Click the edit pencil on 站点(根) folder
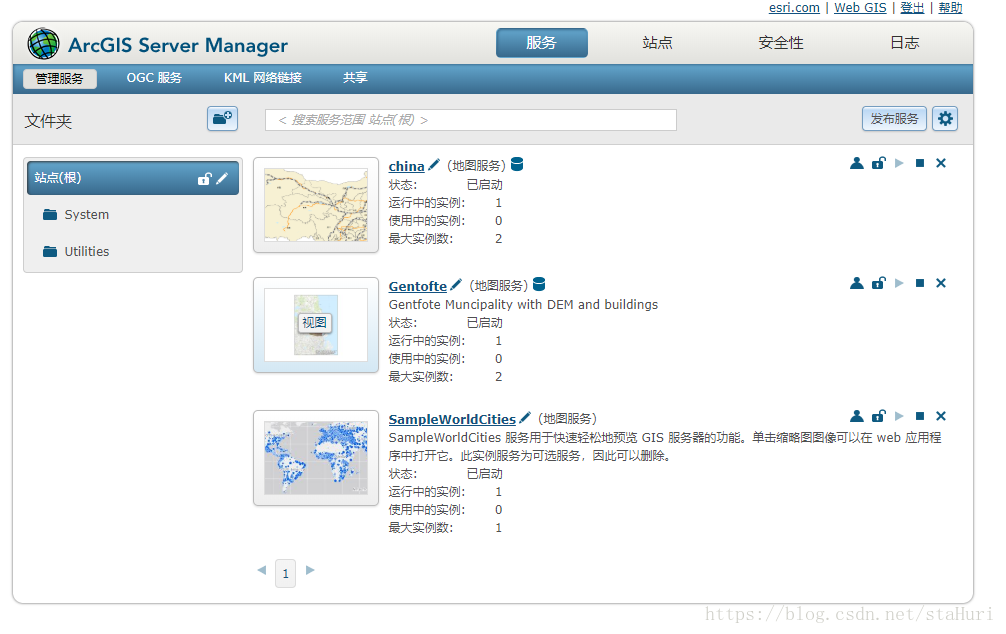The image size is (1006, 634). (x=222, y=178)
